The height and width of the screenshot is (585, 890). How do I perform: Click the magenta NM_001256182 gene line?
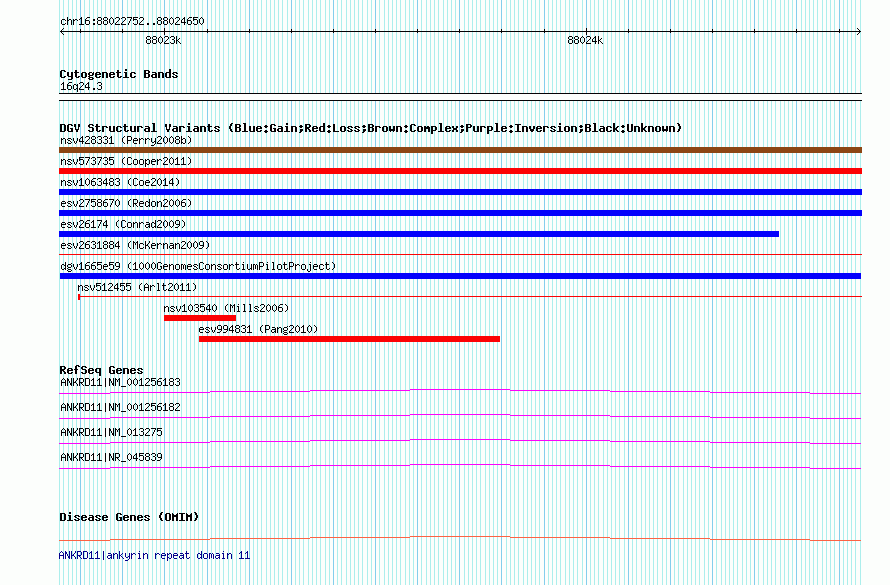tap(460, 416)
